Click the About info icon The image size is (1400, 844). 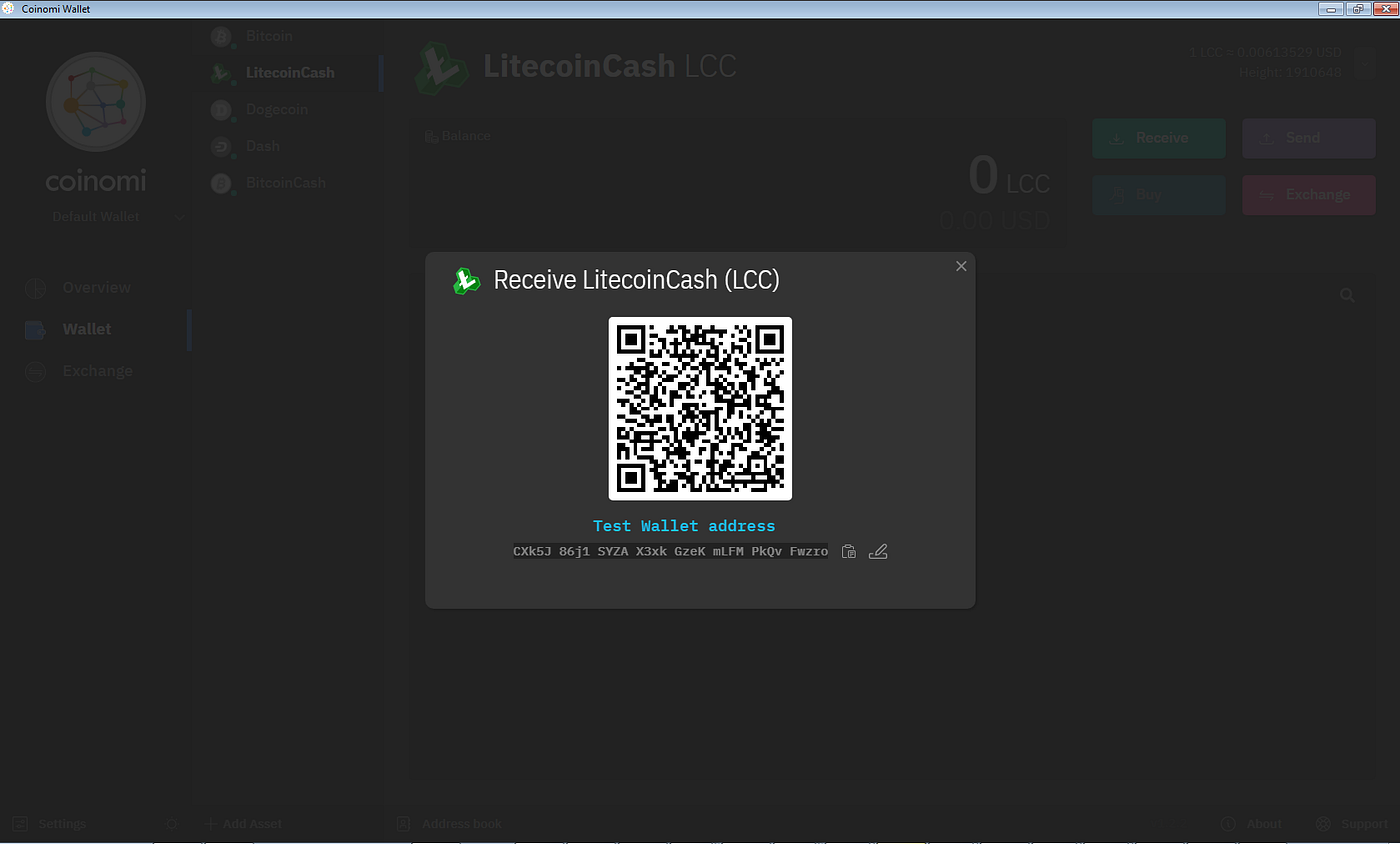click(1229, 824)
